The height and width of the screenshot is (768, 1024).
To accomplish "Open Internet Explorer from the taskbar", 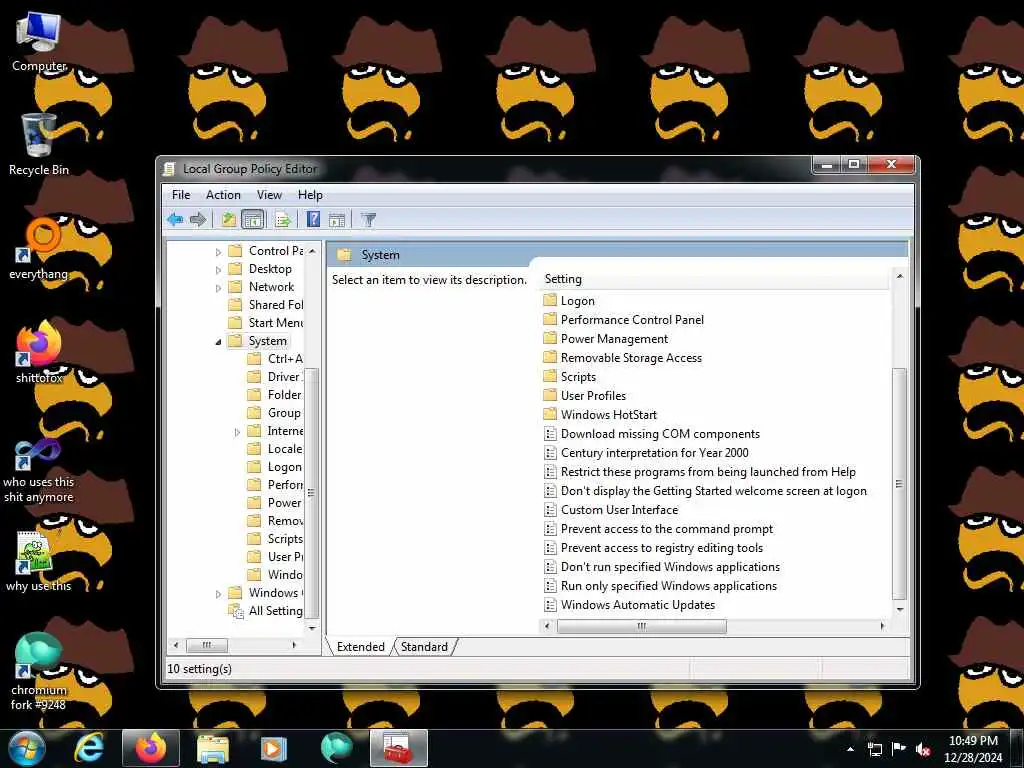I will 88,748.
